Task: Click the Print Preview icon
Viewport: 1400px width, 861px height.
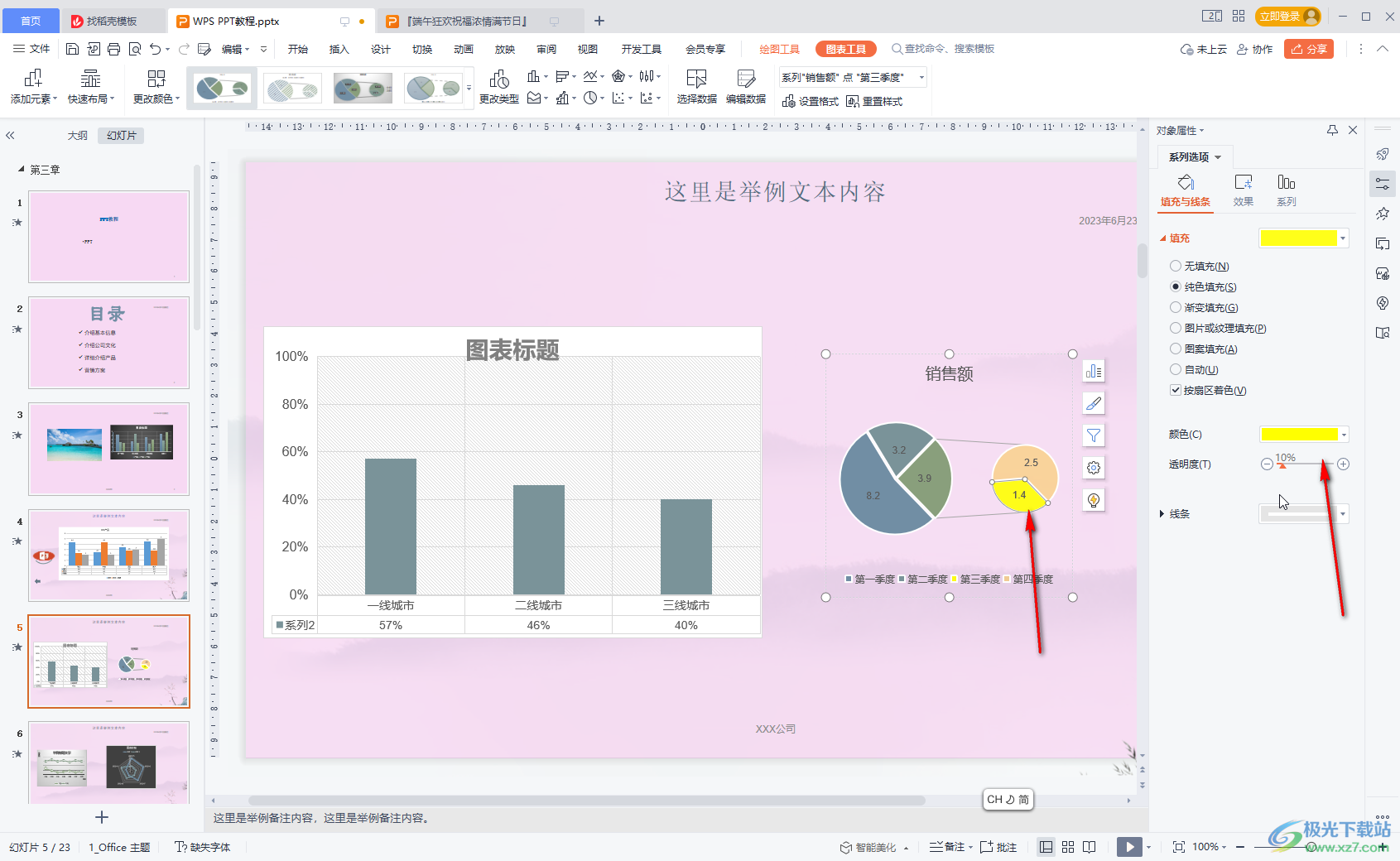Action: point(135,49)
